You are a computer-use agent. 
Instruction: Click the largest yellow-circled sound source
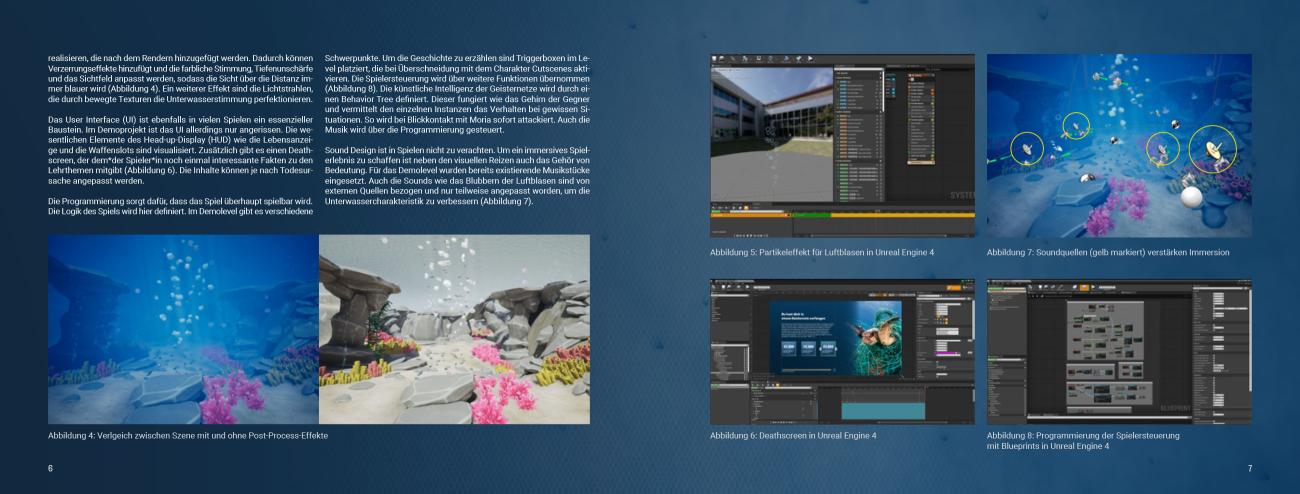click(x=1213, y=148)
